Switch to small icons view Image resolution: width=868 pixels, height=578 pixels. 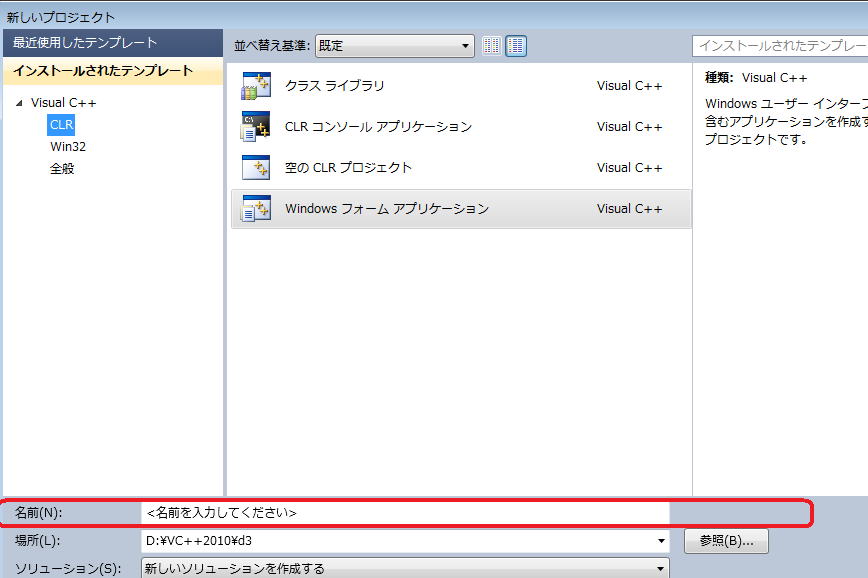pyautogui.click(x=491, y=46)
